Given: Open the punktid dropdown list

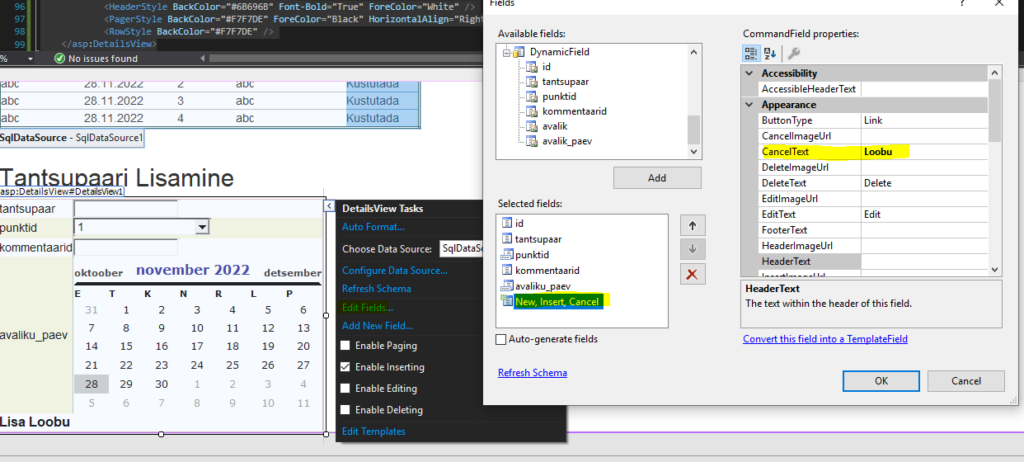Looking at the screenshot, I should click(202, 227).
